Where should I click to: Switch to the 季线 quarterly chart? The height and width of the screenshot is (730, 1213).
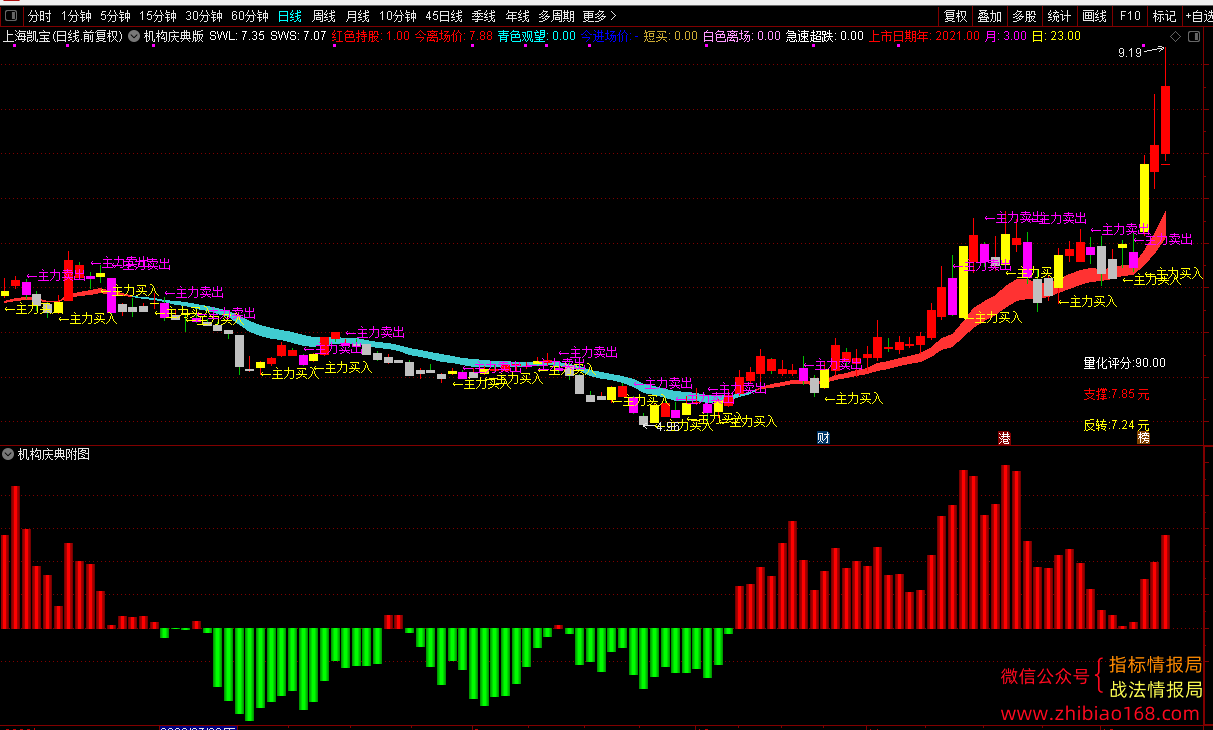click(x=484, y=16)
